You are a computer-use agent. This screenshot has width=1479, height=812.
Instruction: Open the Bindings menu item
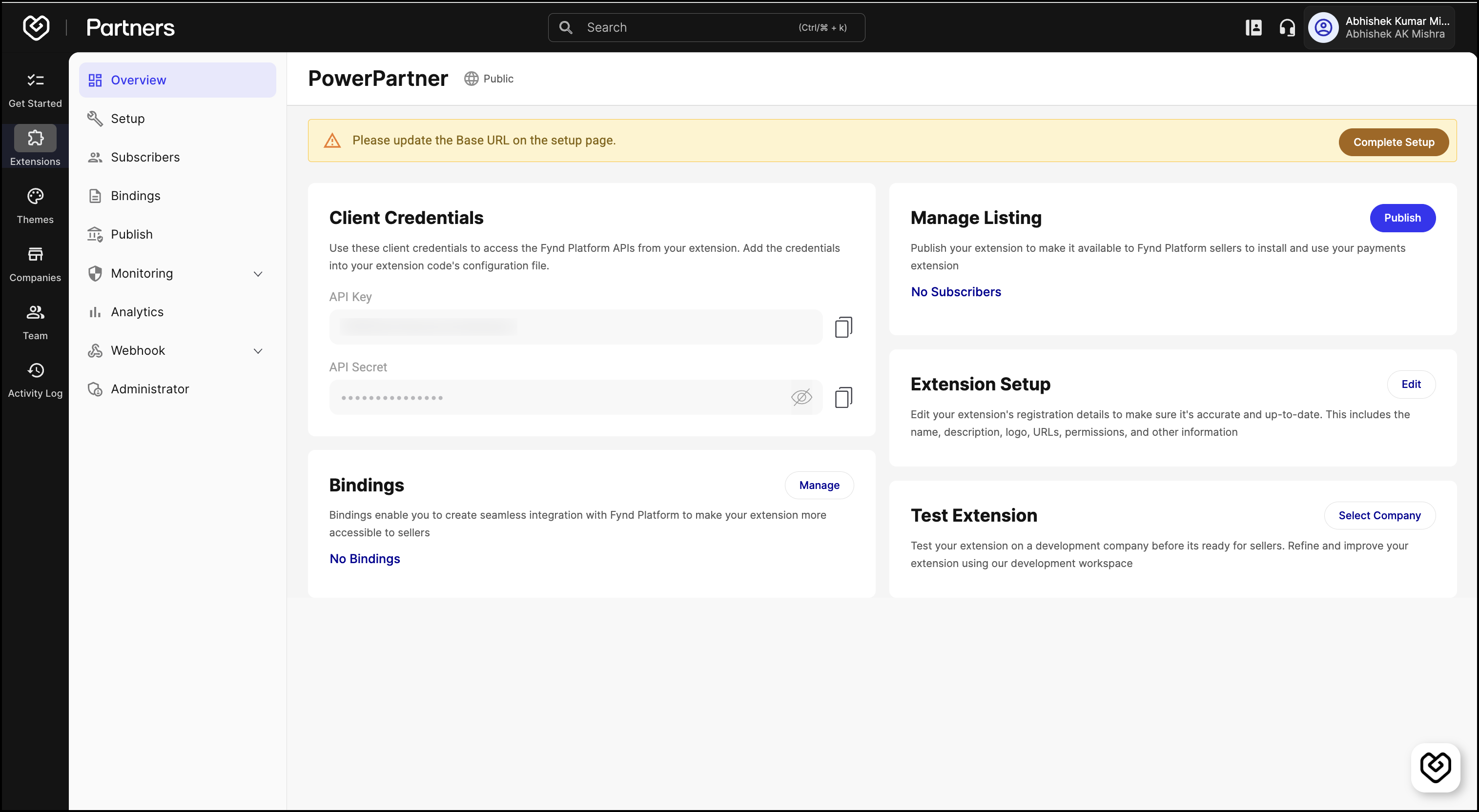177,196
